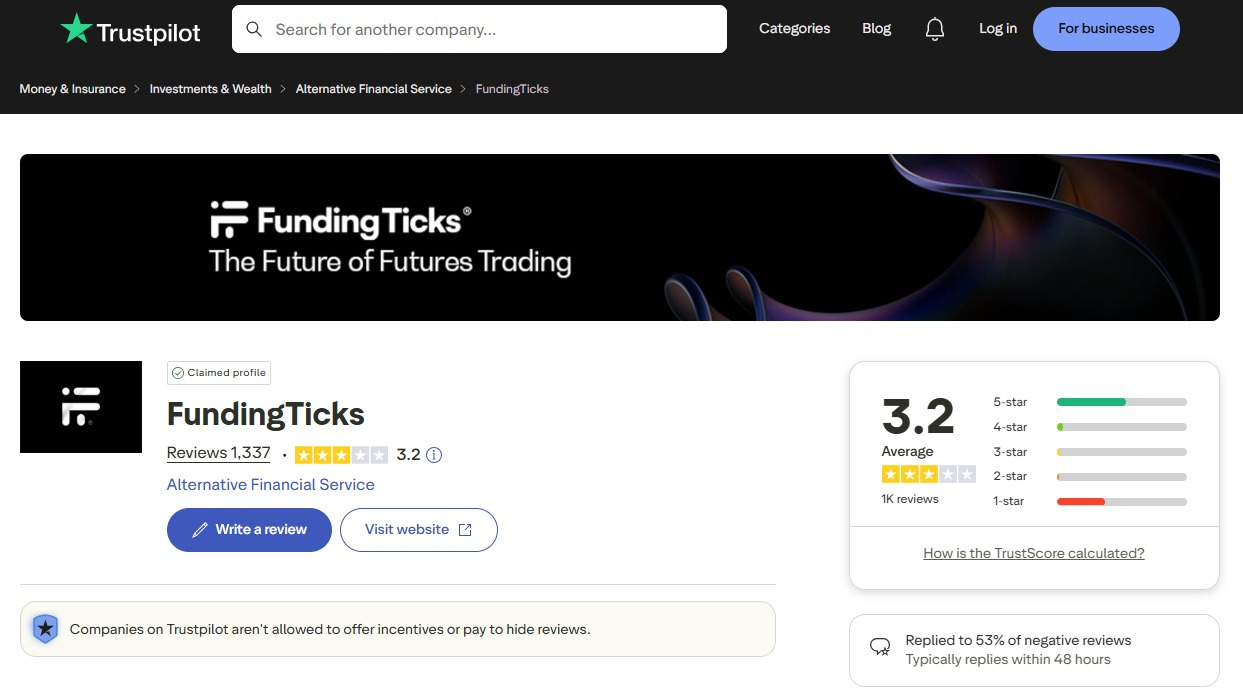Screen dimensions: 1243x690
Task: Visit the Alternative Financial Service category
Action: pyautogui.click(x=270, y=484)
